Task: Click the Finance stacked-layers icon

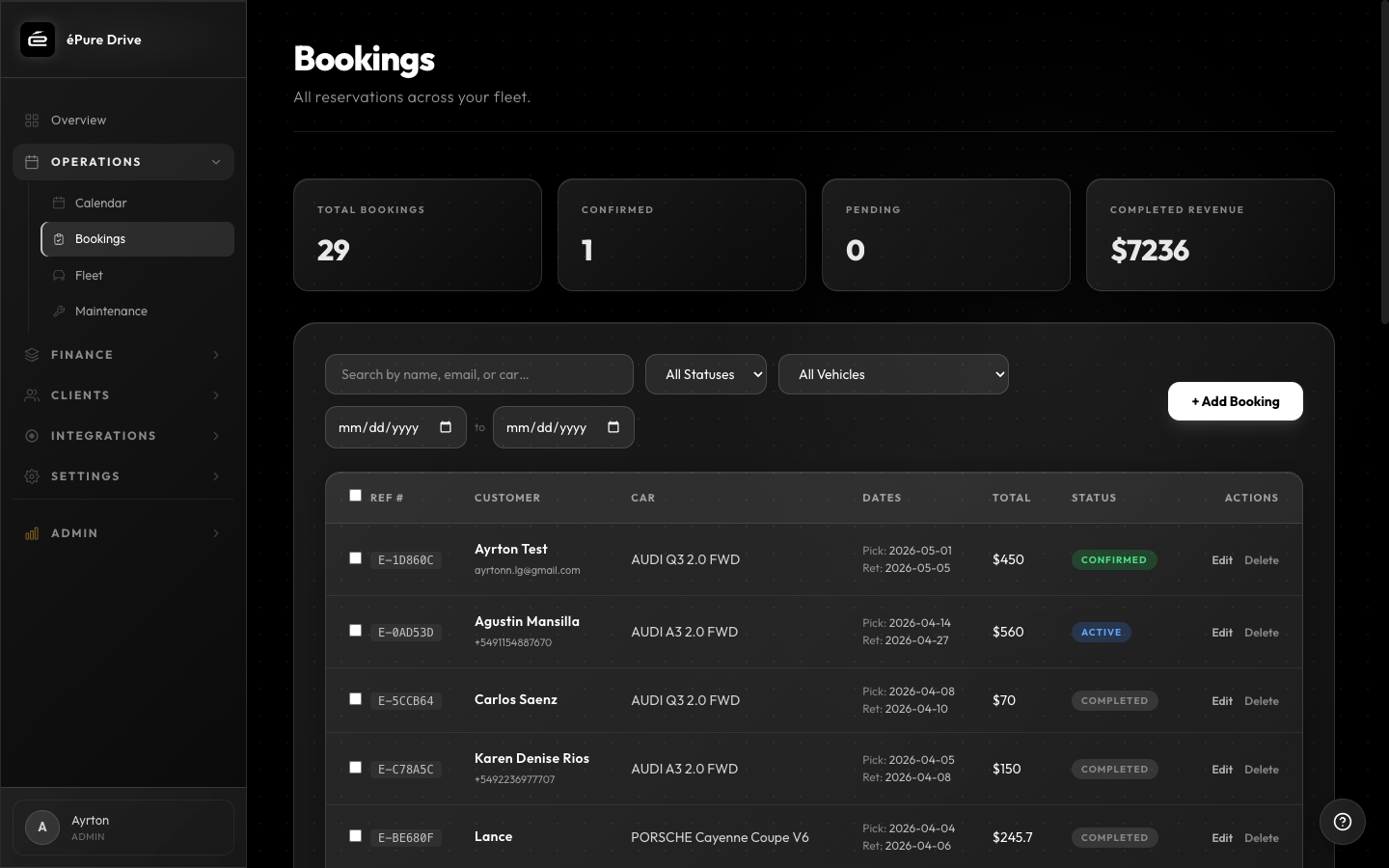Action: (x=30, y=355)
